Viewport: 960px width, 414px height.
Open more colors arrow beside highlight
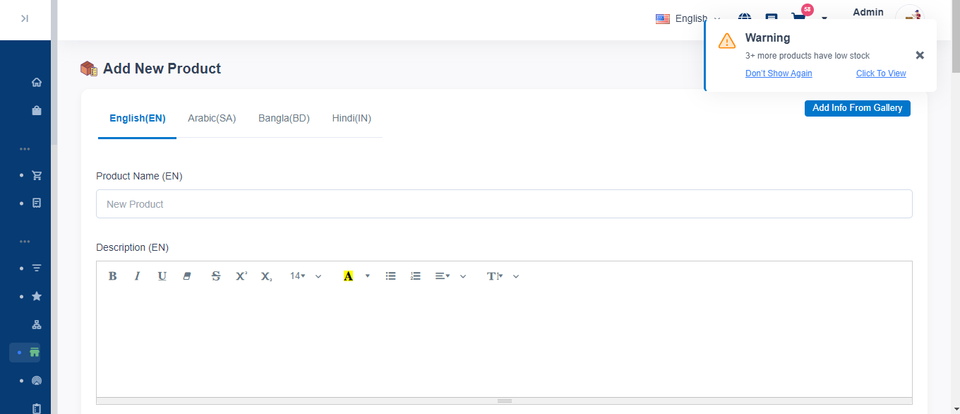pos(367,276)
